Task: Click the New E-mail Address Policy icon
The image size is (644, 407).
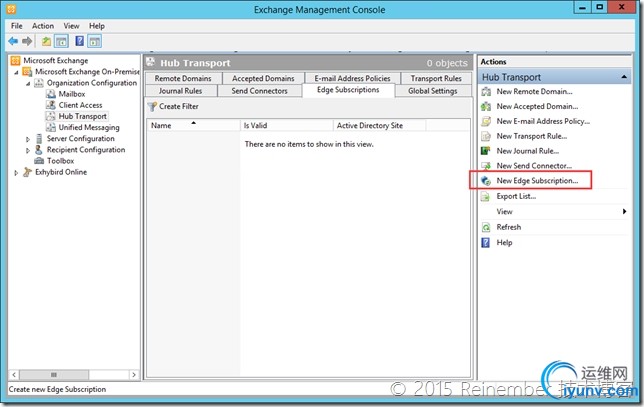Action: click(486, 121)
